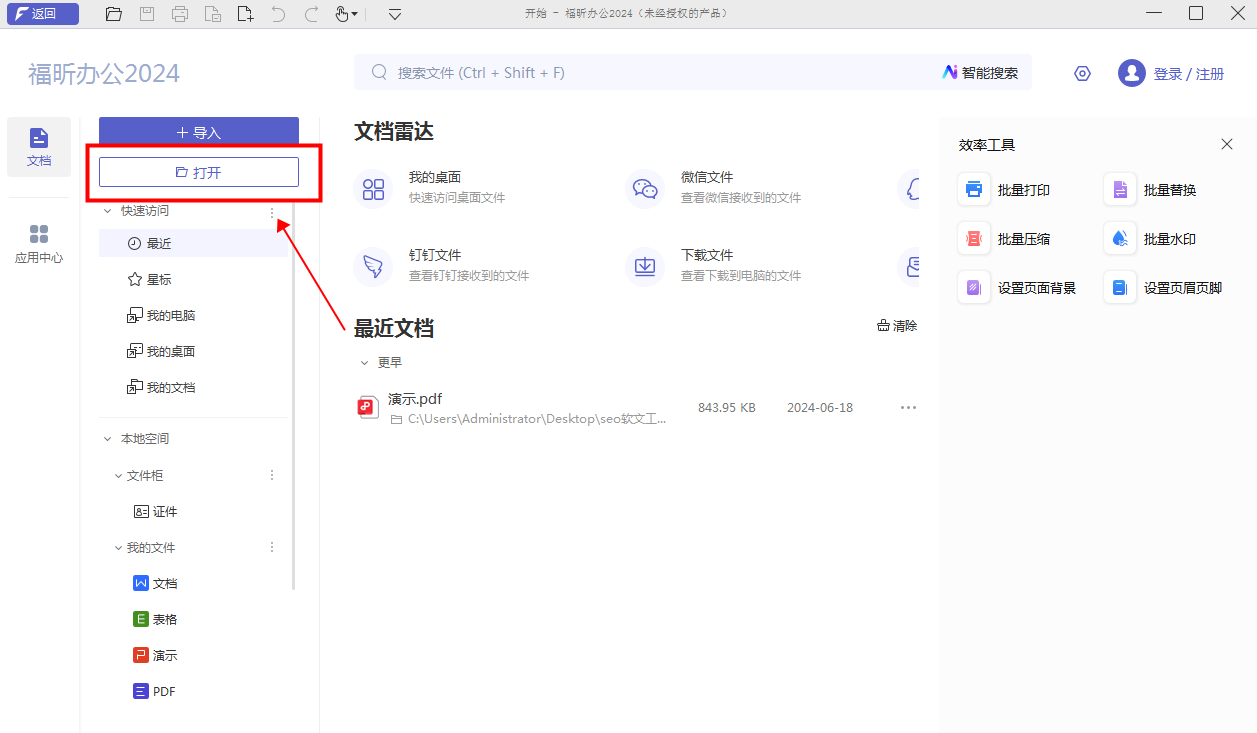Click the undo arrow in the toolbar
This screenshot has height=733, width=1257.
[x=278, y=13]
